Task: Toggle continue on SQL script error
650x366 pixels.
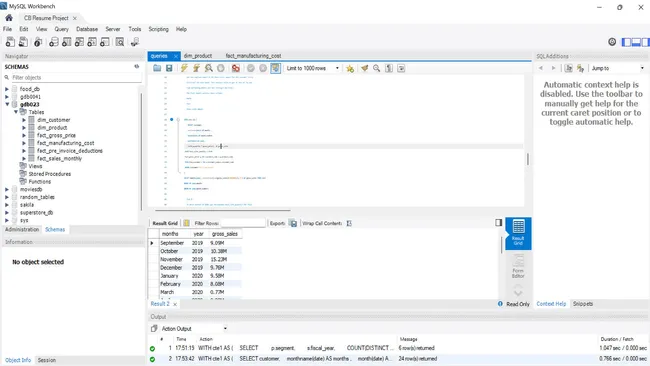Action: 235,68
